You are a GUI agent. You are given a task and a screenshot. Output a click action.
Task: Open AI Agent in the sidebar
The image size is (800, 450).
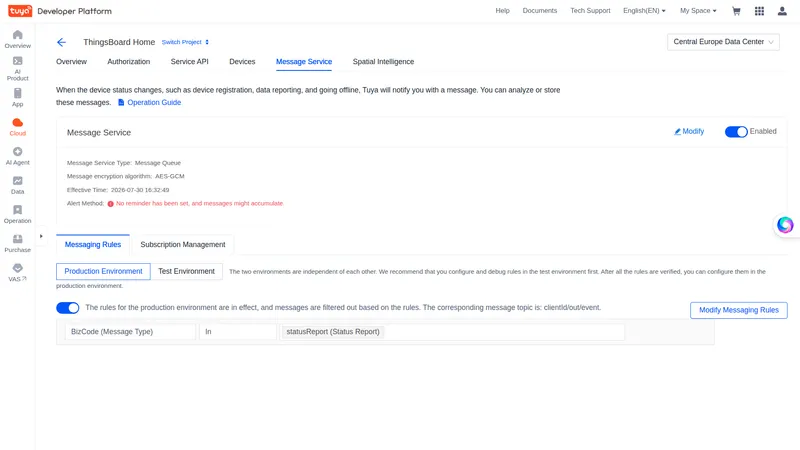[x=17, y=156]
